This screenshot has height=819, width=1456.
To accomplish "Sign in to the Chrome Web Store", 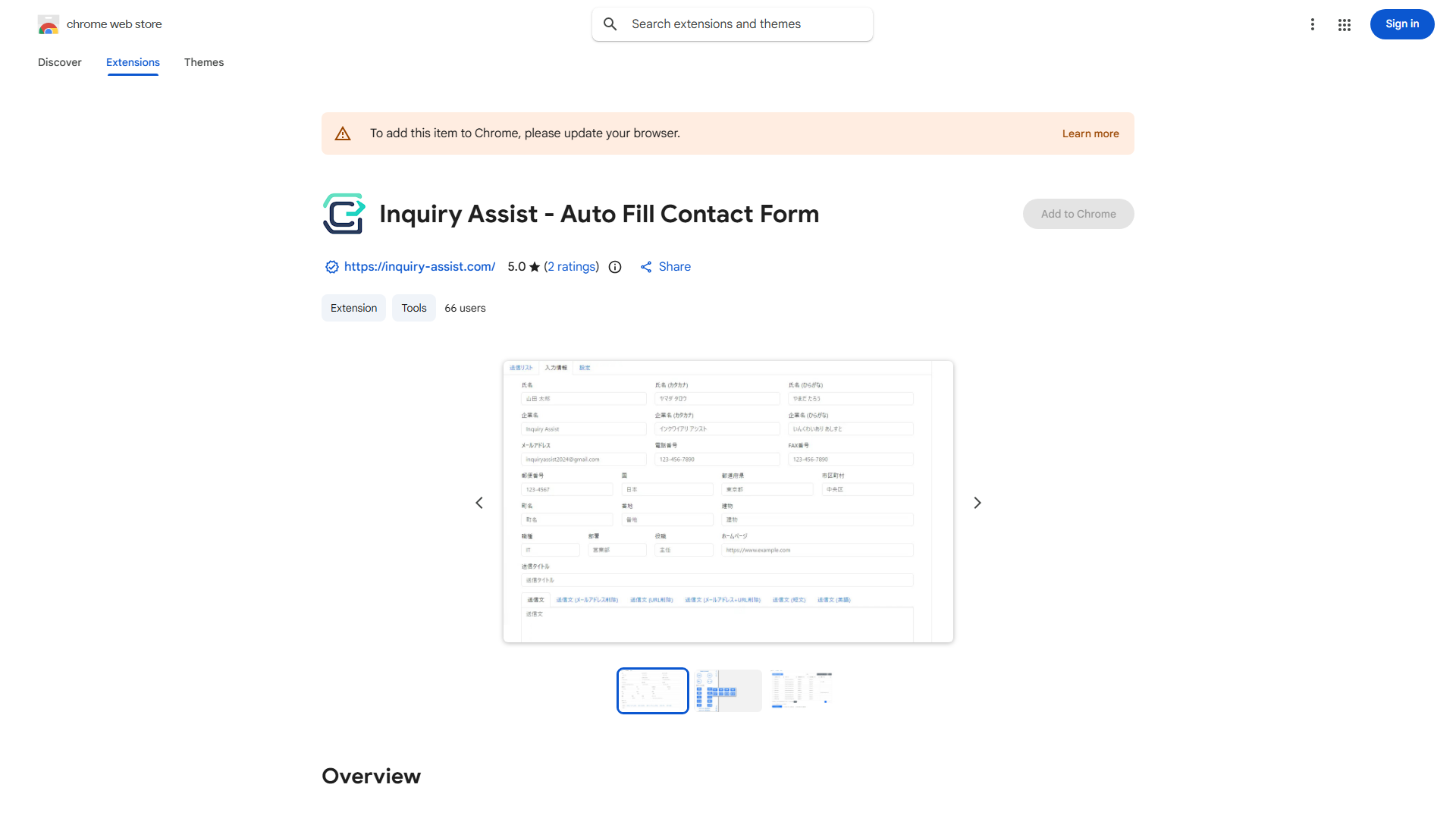I will [1401, 24].
